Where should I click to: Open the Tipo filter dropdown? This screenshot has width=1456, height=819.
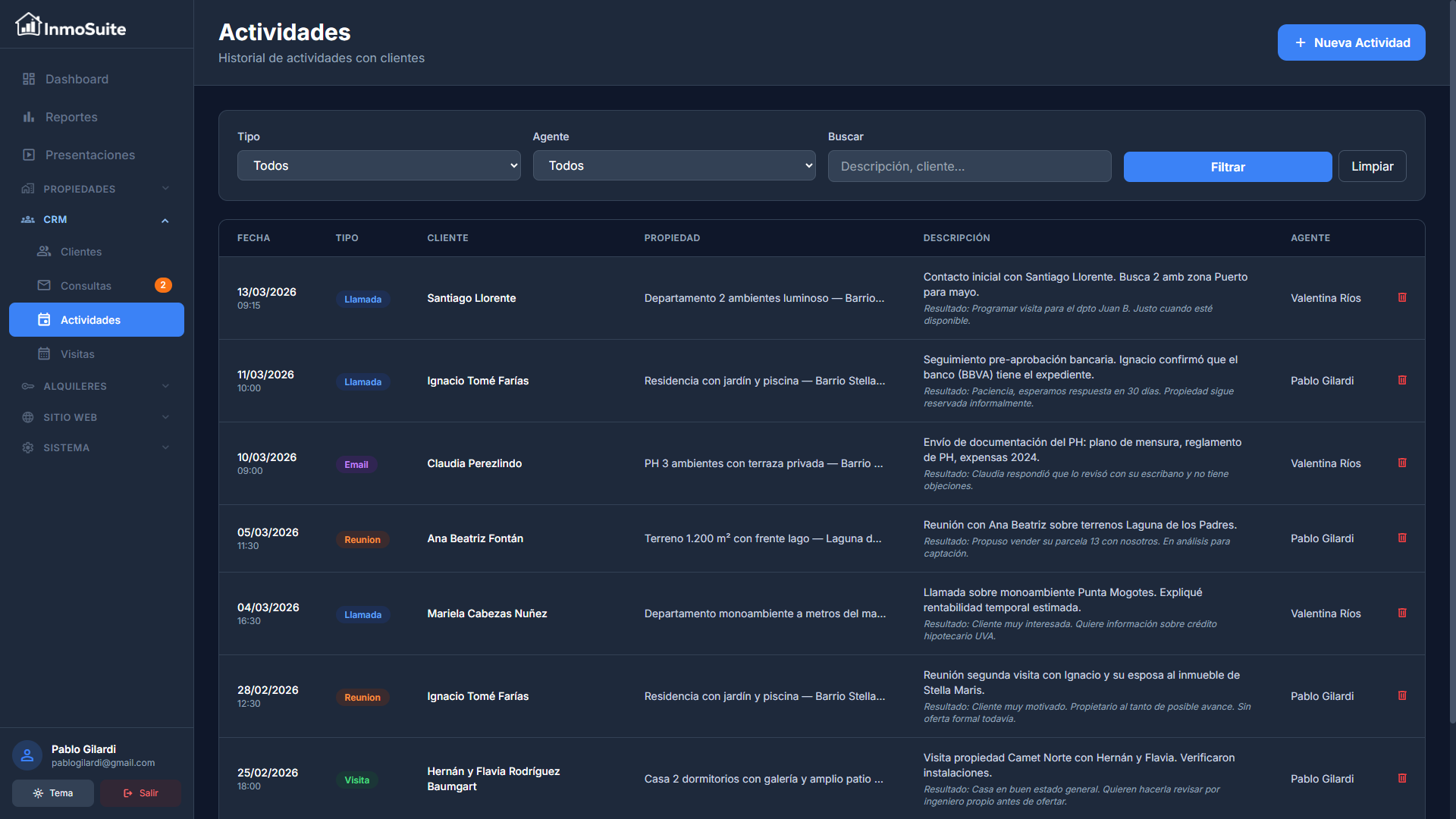pos(378,165)
